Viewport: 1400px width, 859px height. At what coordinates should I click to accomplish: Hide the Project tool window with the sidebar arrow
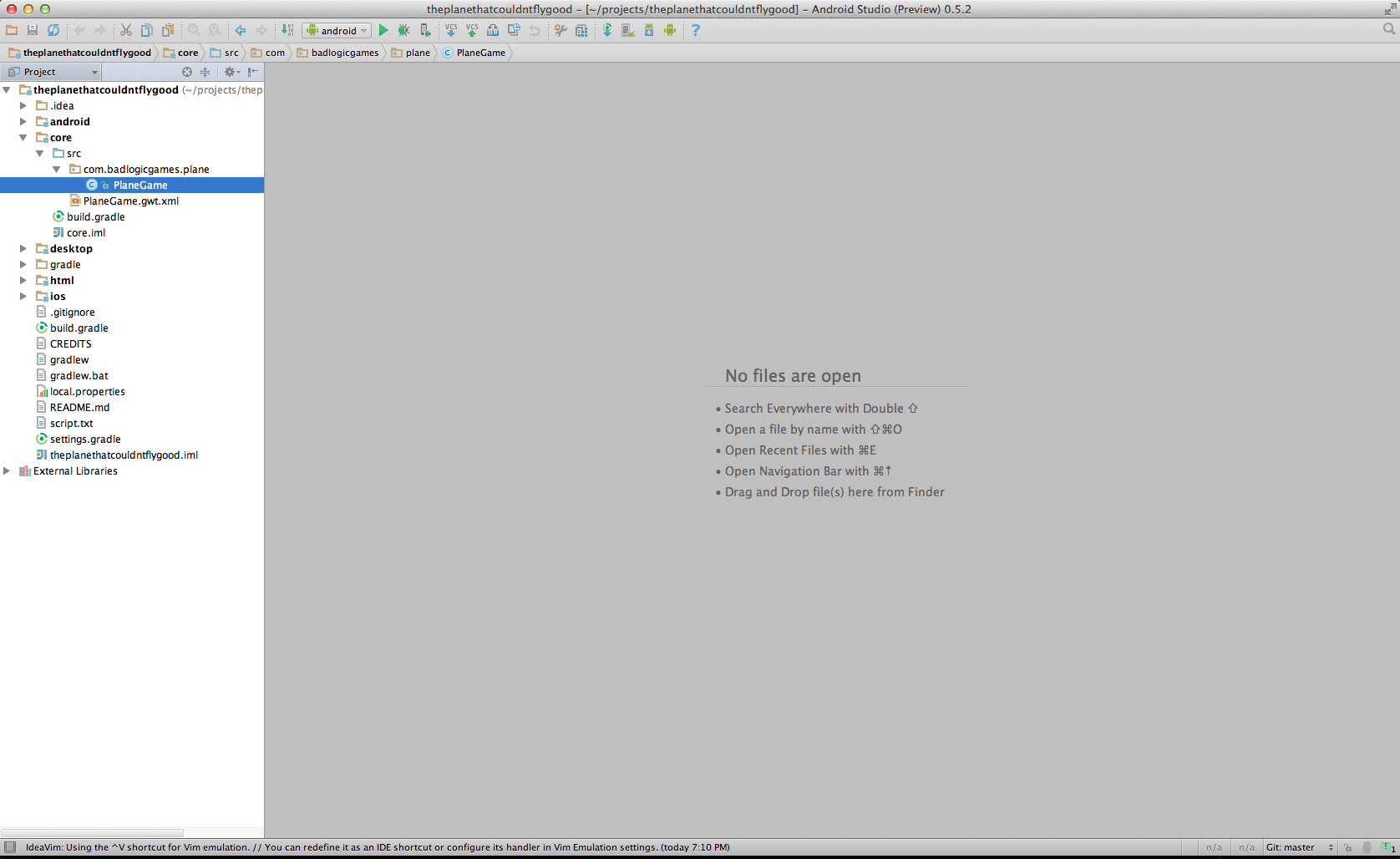(x=253, y=72)
